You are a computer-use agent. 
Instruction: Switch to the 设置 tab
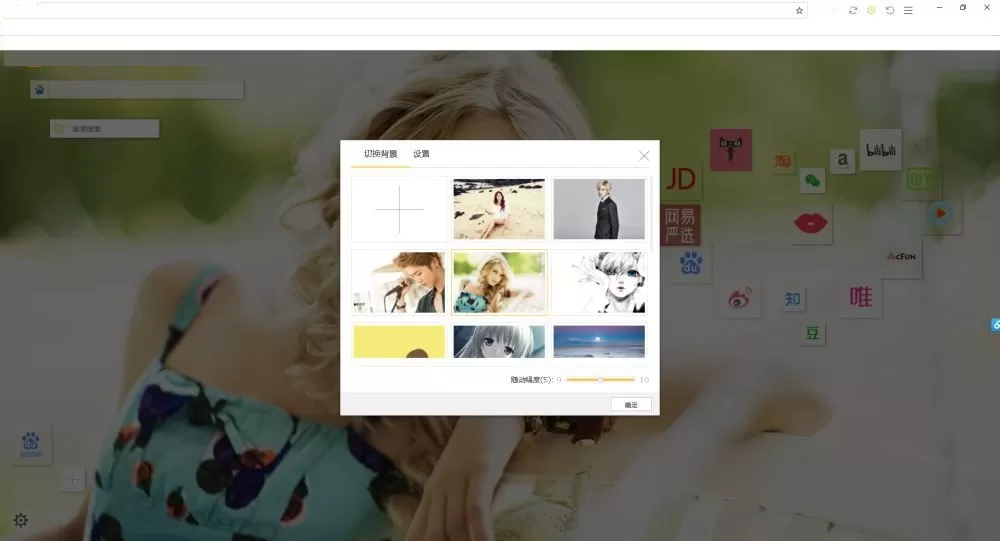click(421, 154)
